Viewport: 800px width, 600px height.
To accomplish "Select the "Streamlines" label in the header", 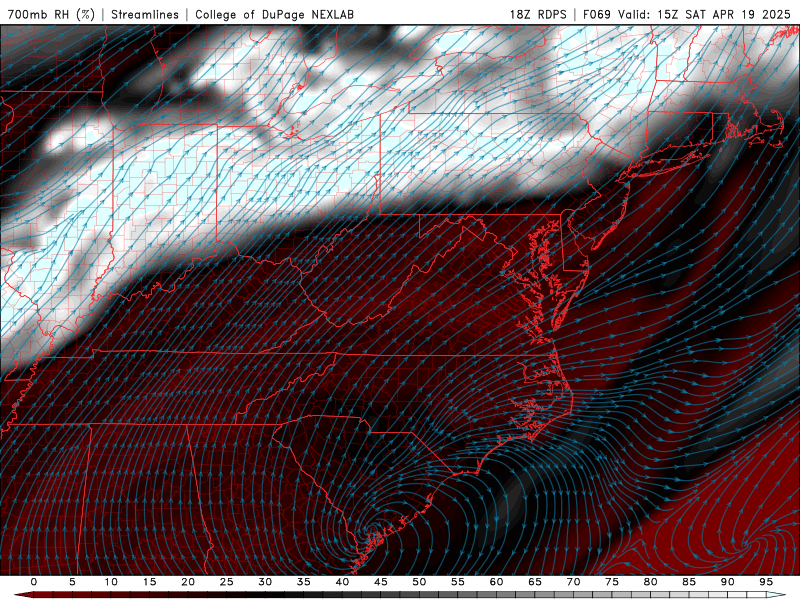I will tap(145, 14).
